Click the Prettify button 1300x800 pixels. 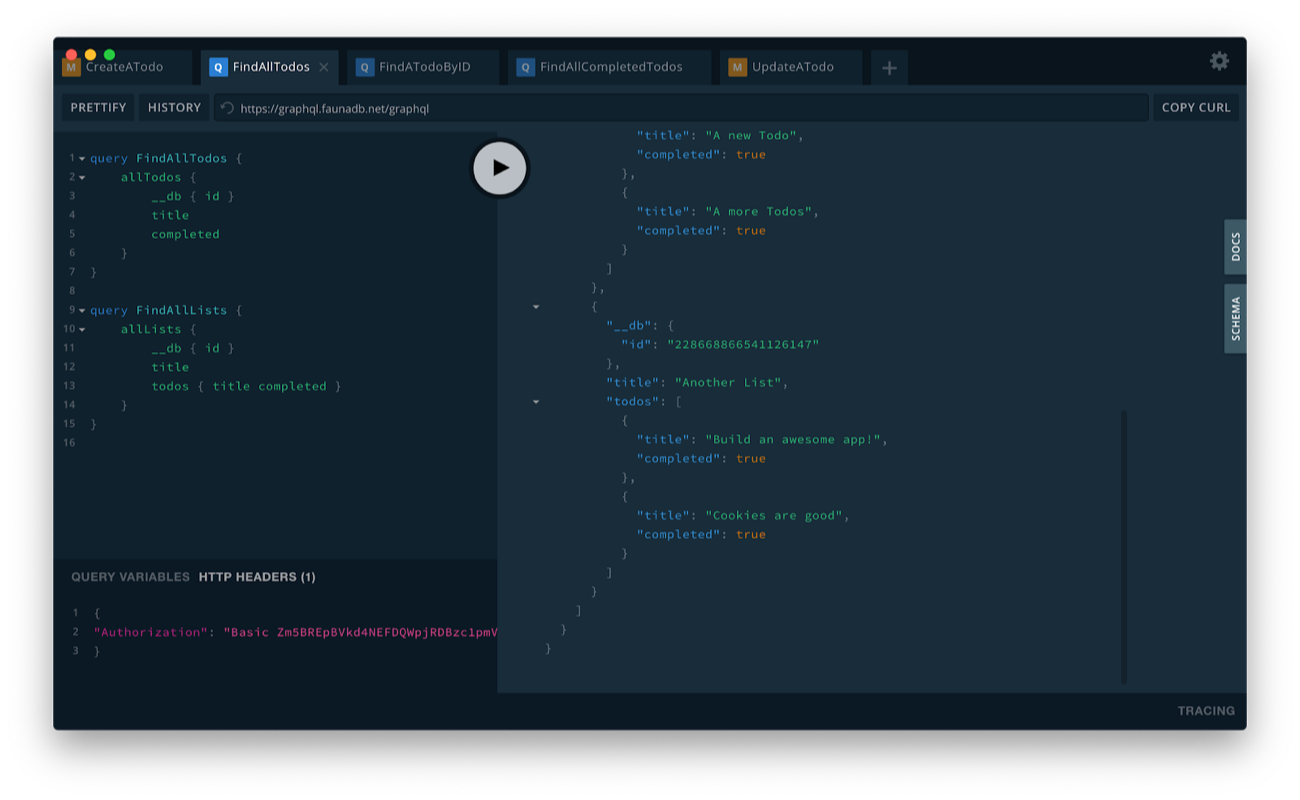pyautogui.click(x=98, y=108)
